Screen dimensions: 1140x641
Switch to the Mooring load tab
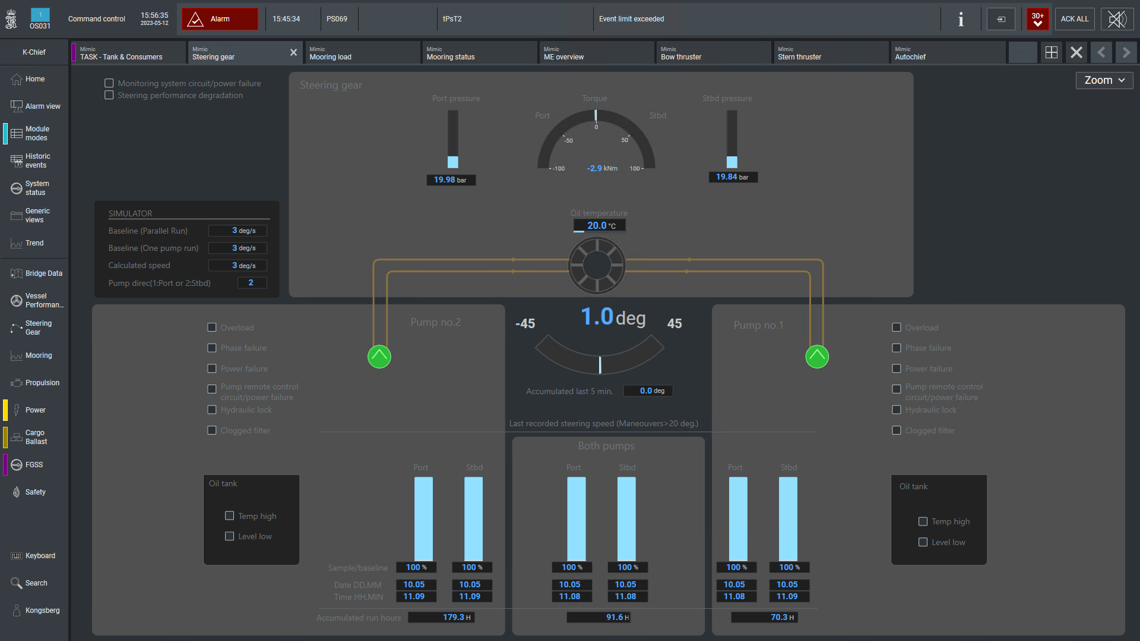click(361, 53)
